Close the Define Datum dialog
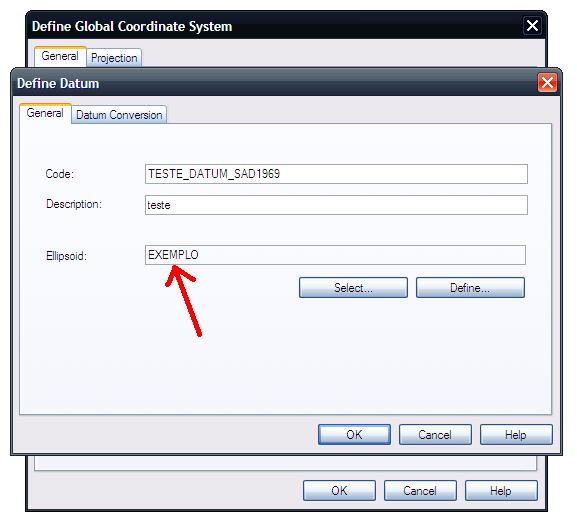 [547, 82]
